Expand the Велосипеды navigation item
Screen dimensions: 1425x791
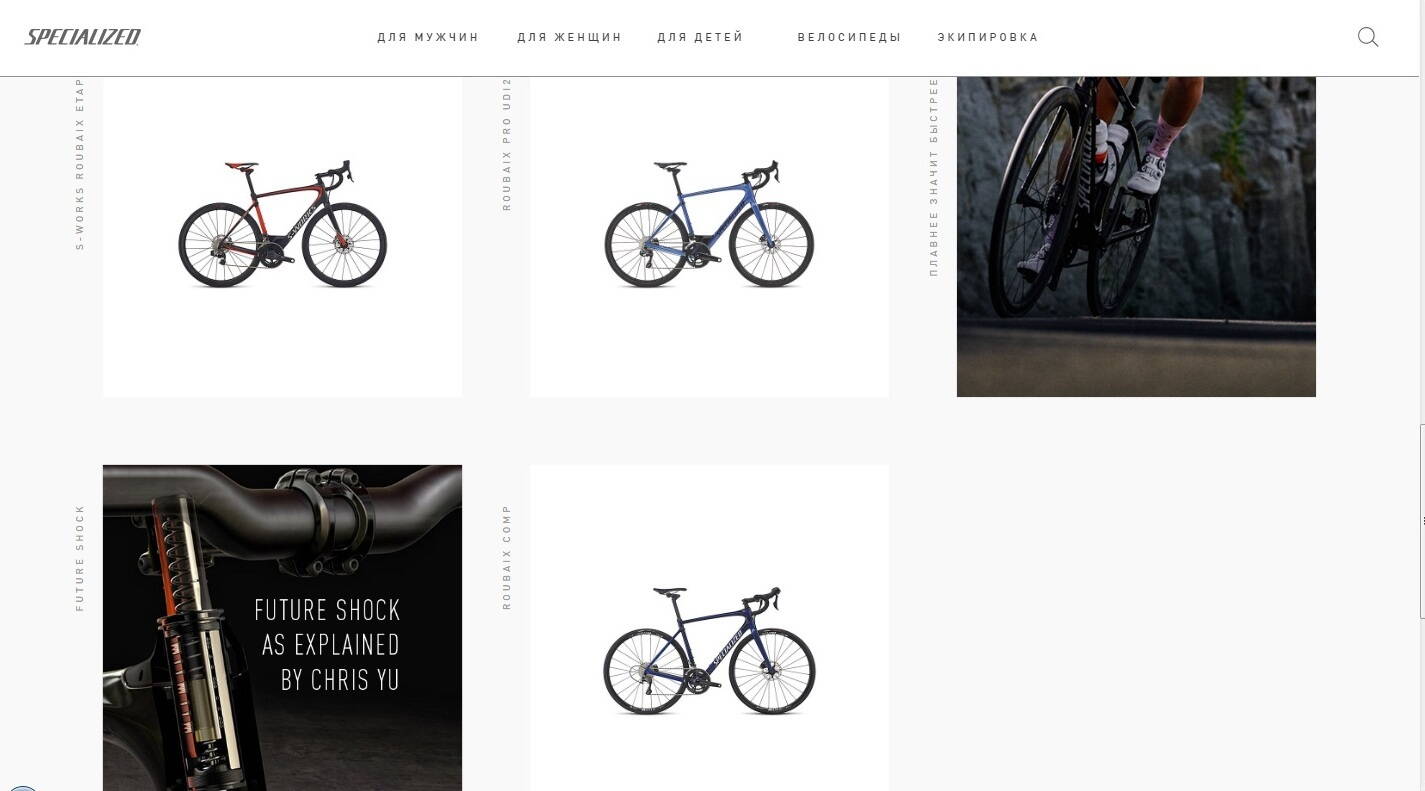pos(849,37)
